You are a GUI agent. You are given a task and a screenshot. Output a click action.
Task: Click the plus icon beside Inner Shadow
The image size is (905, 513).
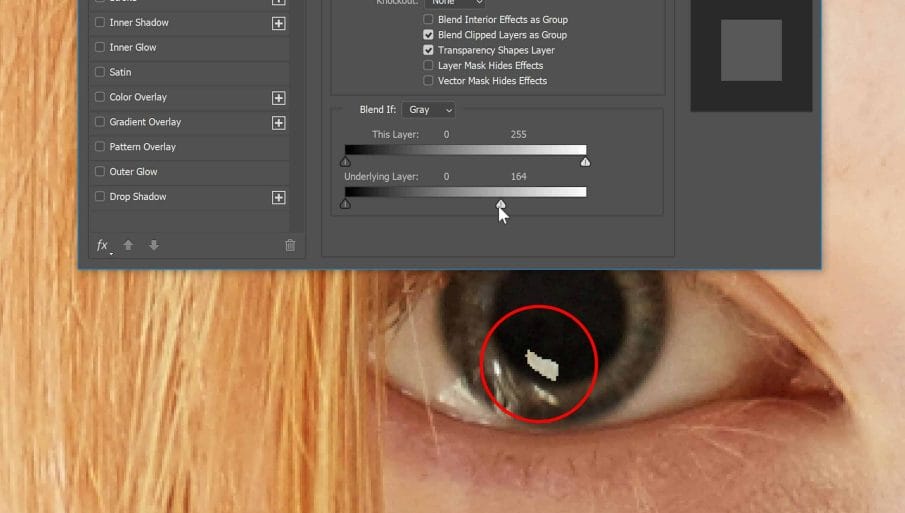[x=279, y=23]
